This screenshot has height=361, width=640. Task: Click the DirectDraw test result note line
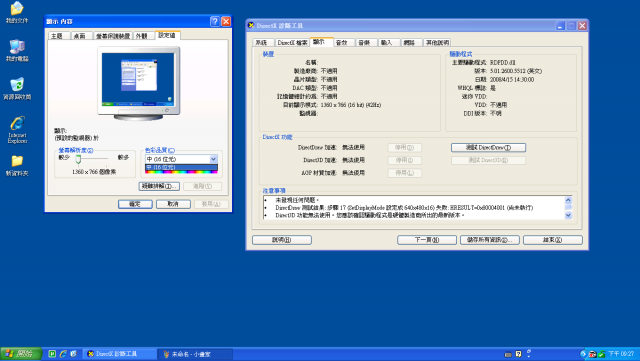tap(404, 207)
